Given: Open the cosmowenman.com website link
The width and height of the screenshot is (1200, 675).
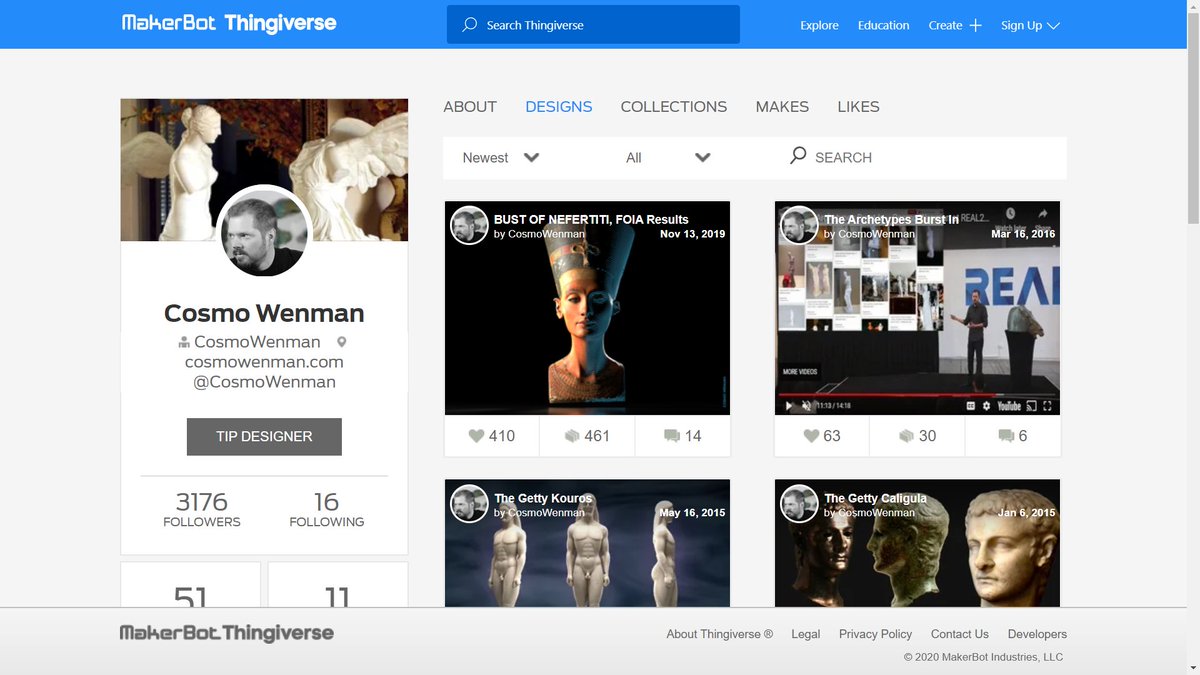Looking at the screenshot, I should pos(264,362).
